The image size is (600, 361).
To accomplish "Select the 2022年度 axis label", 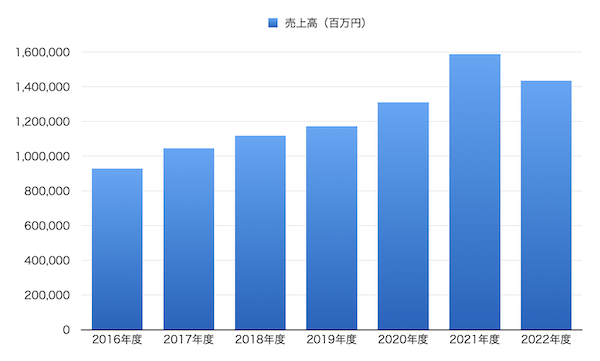I will coord(546,340).
